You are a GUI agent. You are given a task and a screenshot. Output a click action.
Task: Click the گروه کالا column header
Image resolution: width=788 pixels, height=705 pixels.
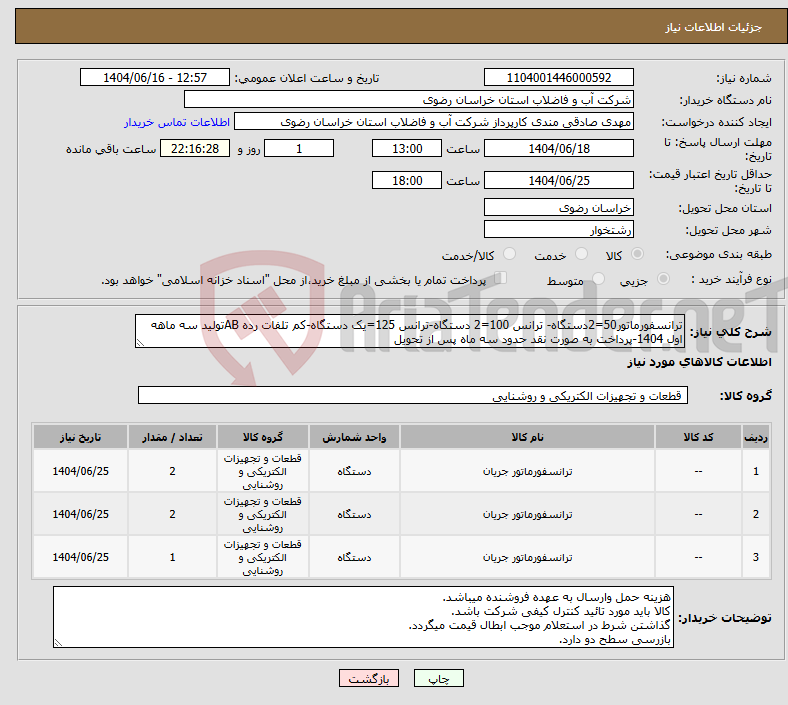(263, 437)
